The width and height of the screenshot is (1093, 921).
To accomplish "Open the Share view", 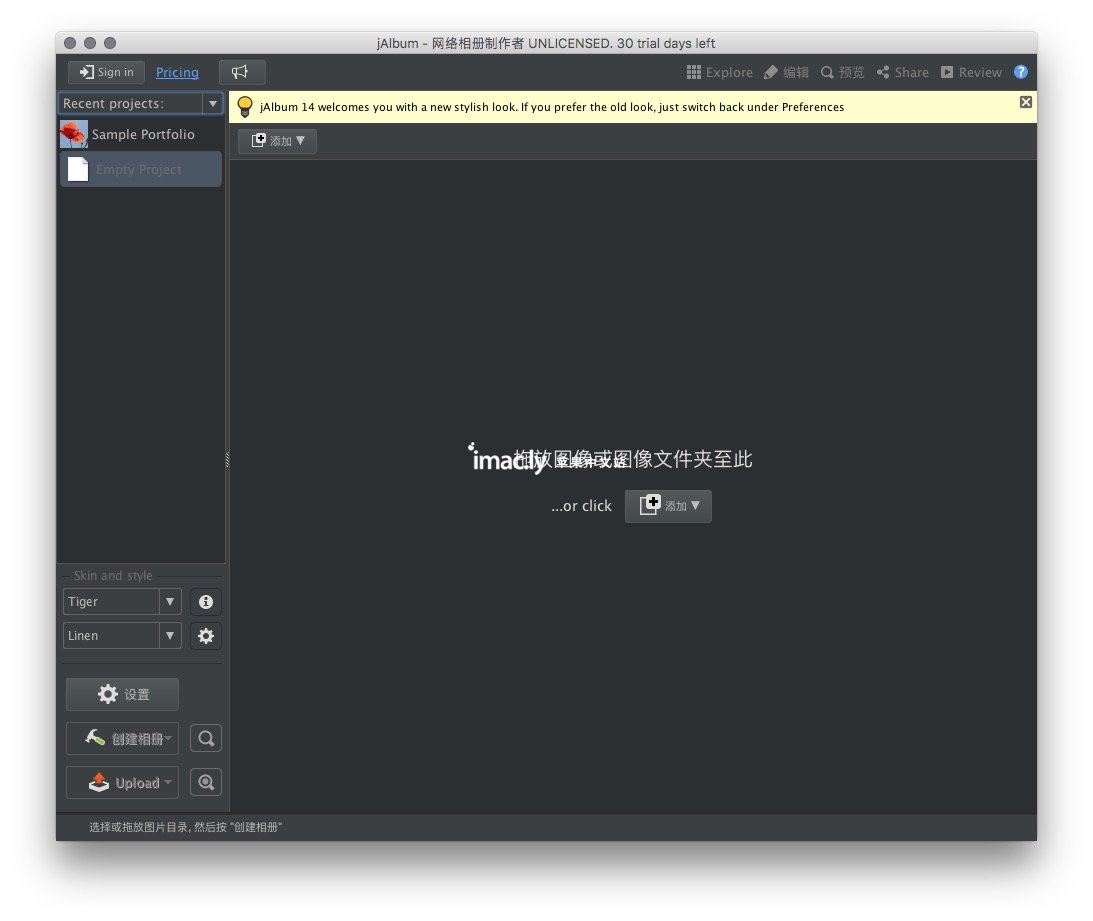I will [903, 73].
